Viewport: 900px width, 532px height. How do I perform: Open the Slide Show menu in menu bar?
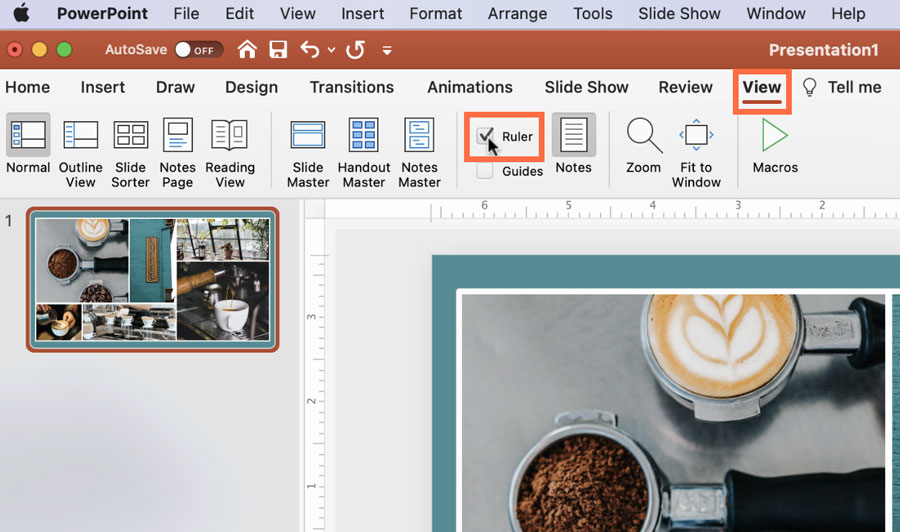tap(679, 13)
